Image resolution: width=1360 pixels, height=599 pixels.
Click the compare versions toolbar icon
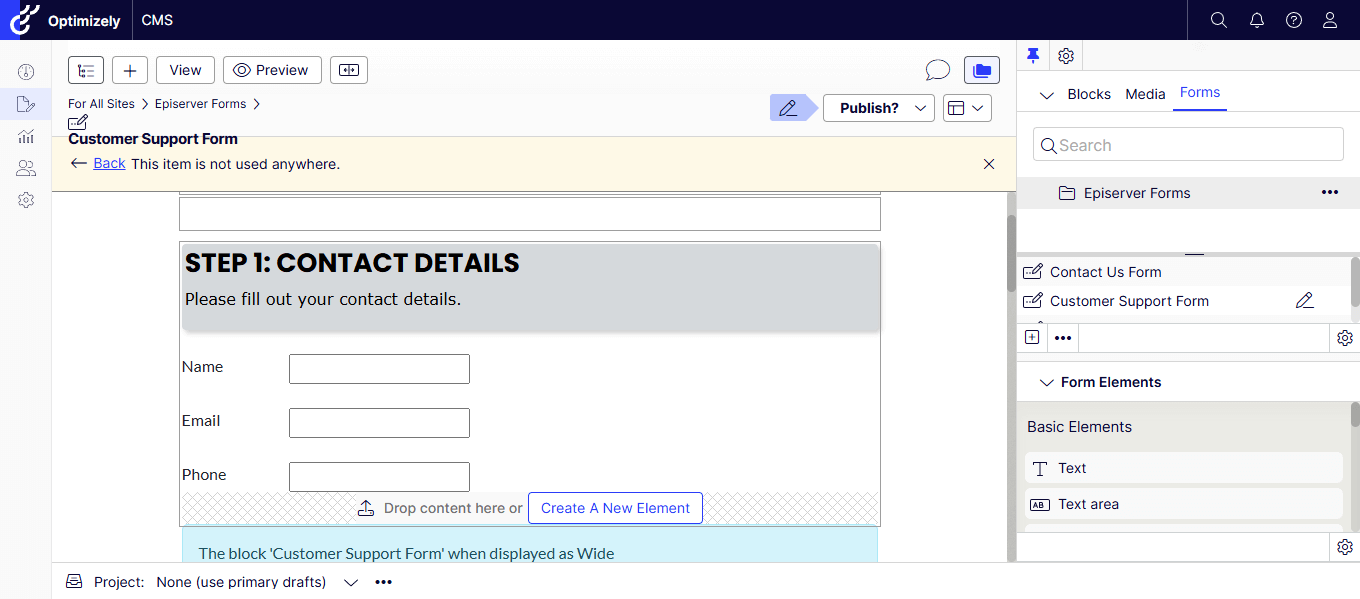[349, 70]
